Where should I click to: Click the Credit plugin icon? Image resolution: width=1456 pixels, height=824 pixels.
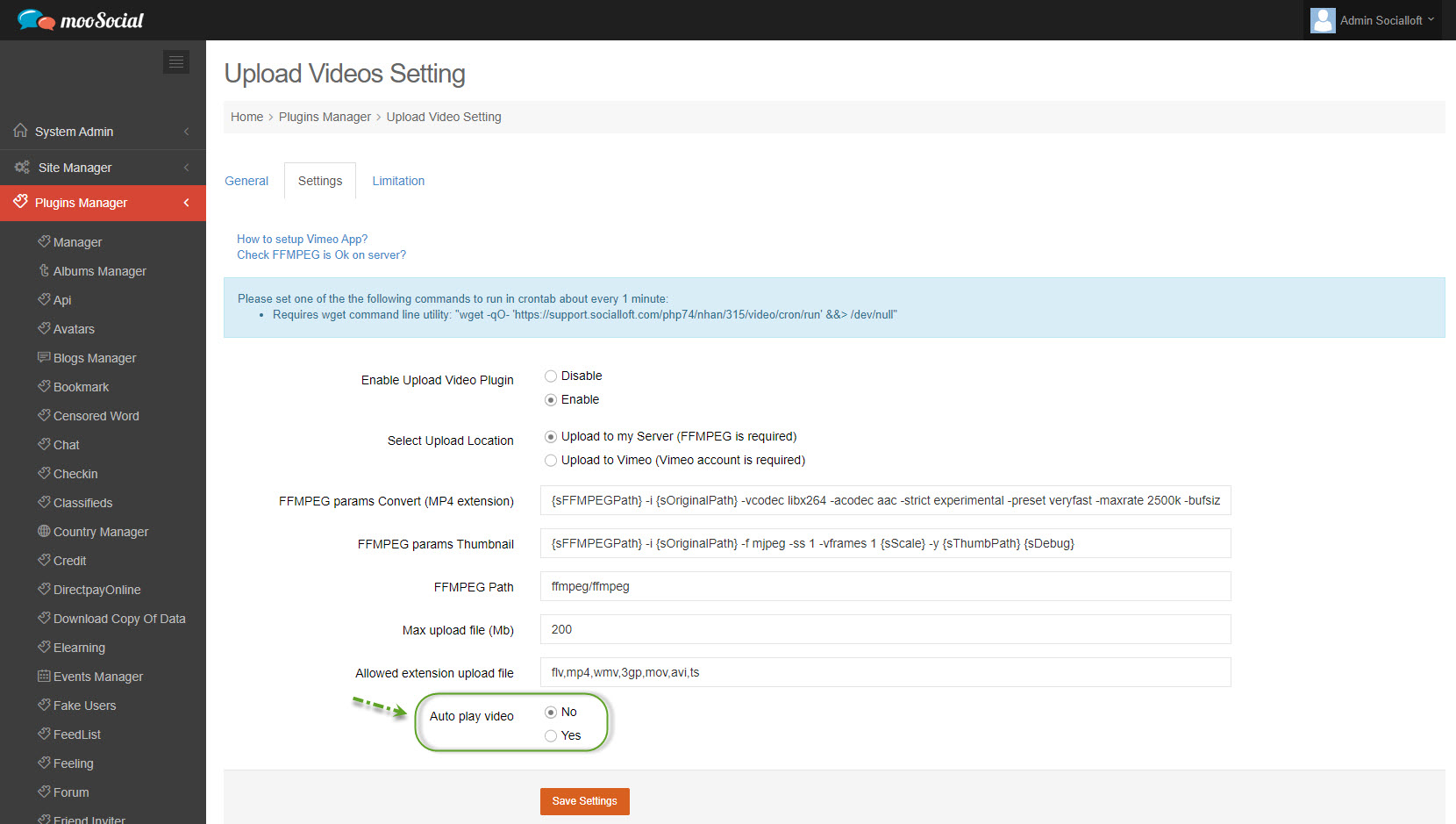[44, 560]
